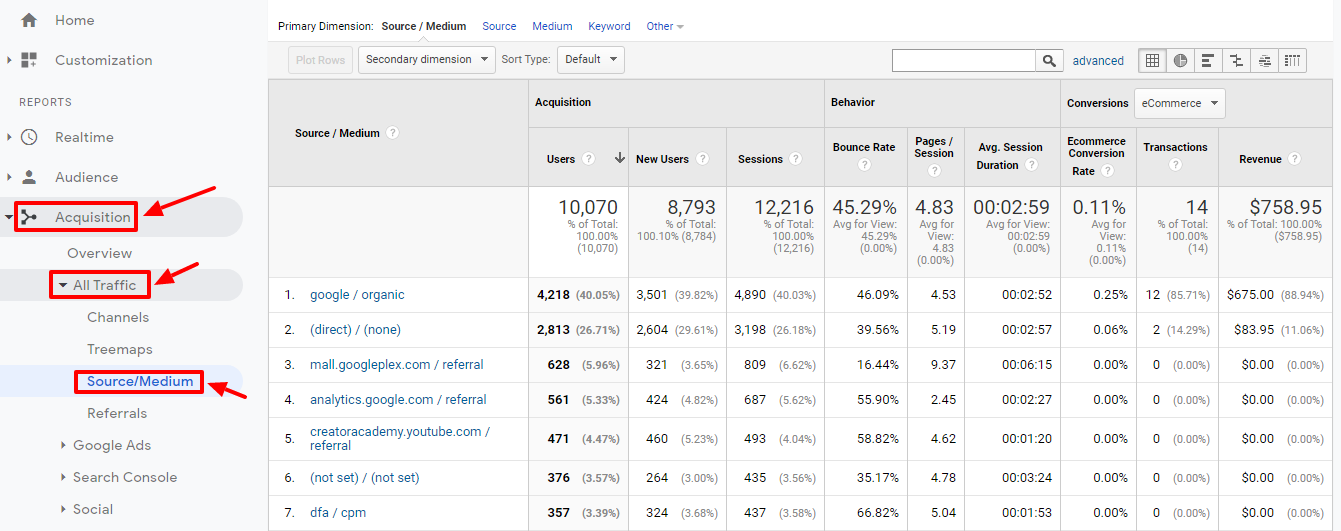Viewport: 1341px width, 531px height.
Task: Open Source/Medium report in sidebar
Action: click(x=140, y=381)
